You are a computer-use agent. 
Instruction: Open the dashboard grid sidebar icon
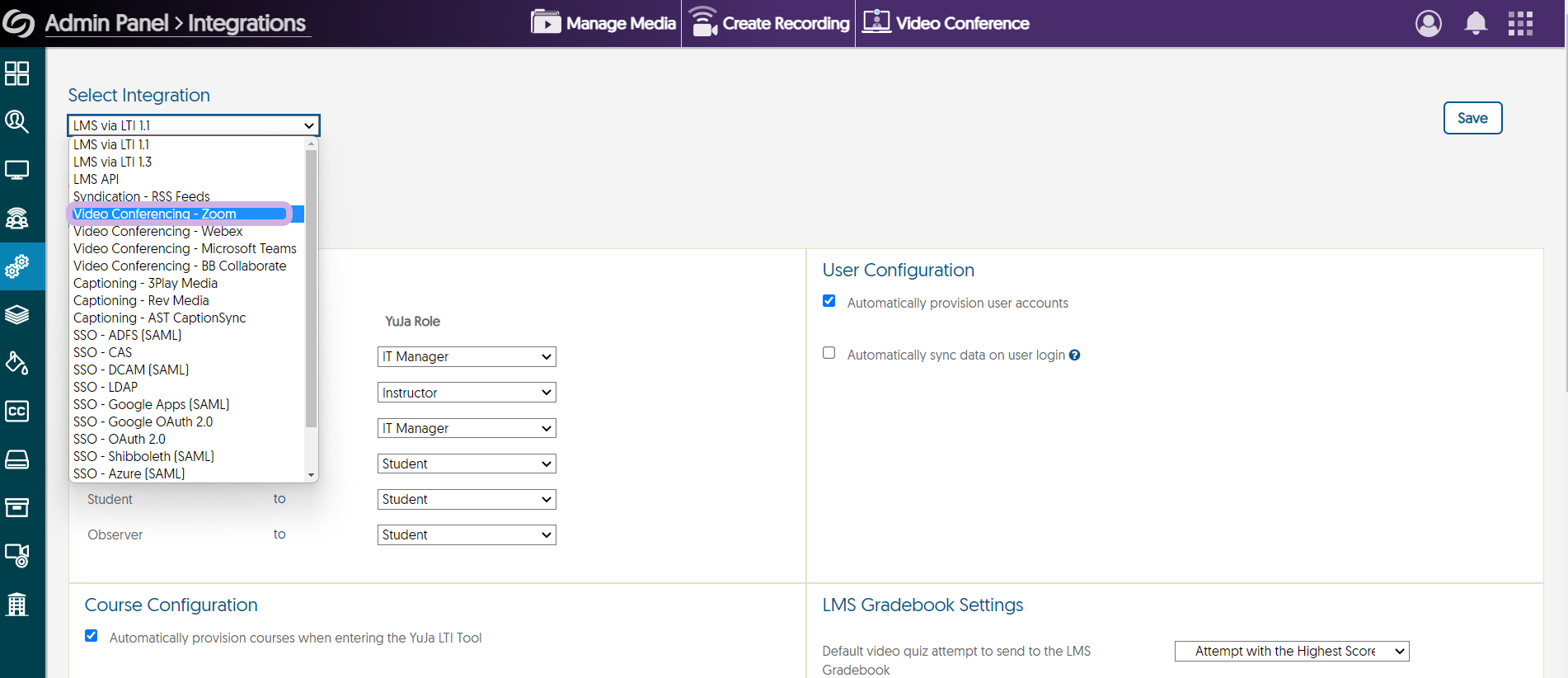click(16, 73)
